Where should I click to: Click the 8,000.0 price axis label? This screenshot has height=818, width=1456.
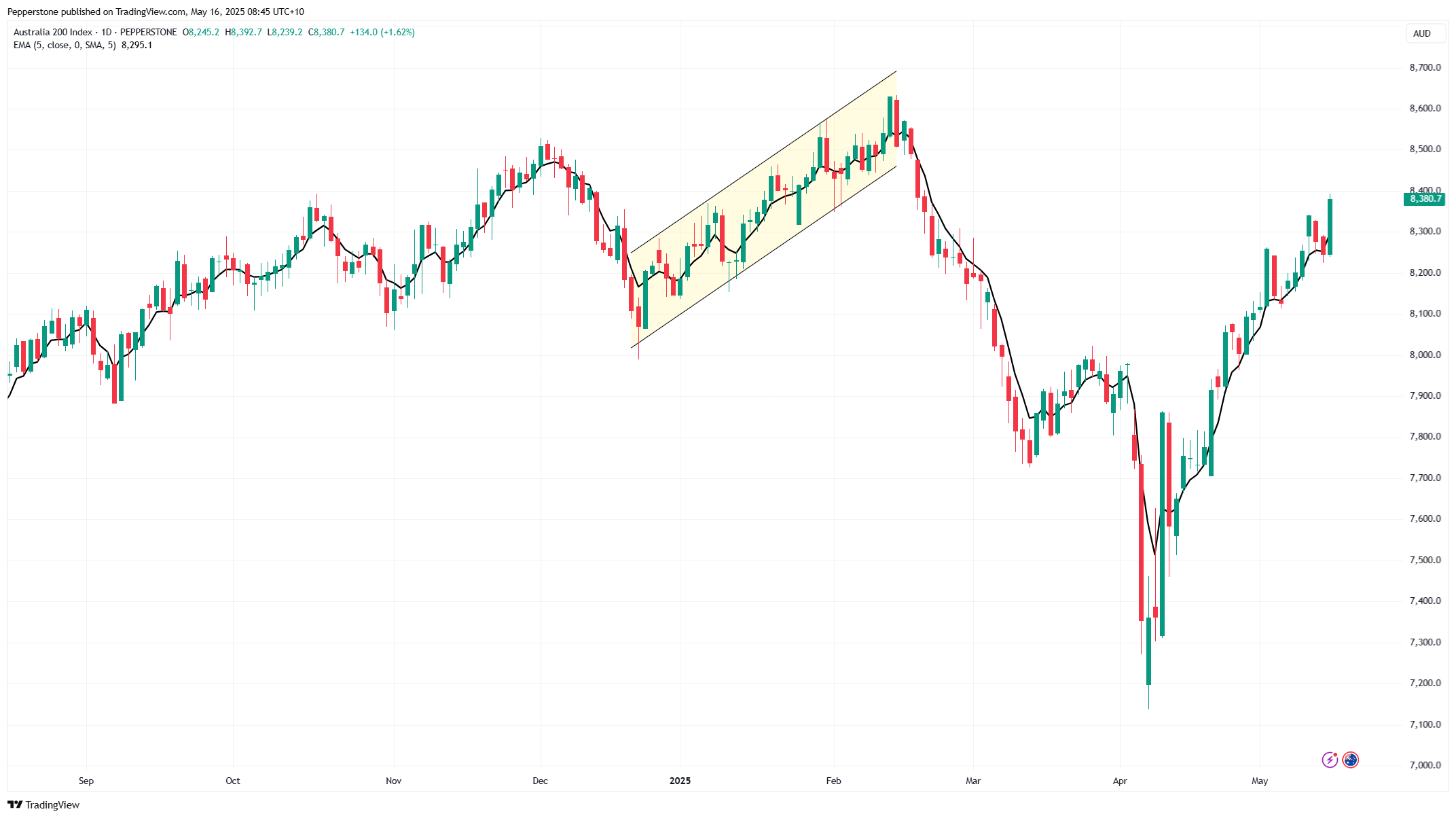tap(1425, 355)
